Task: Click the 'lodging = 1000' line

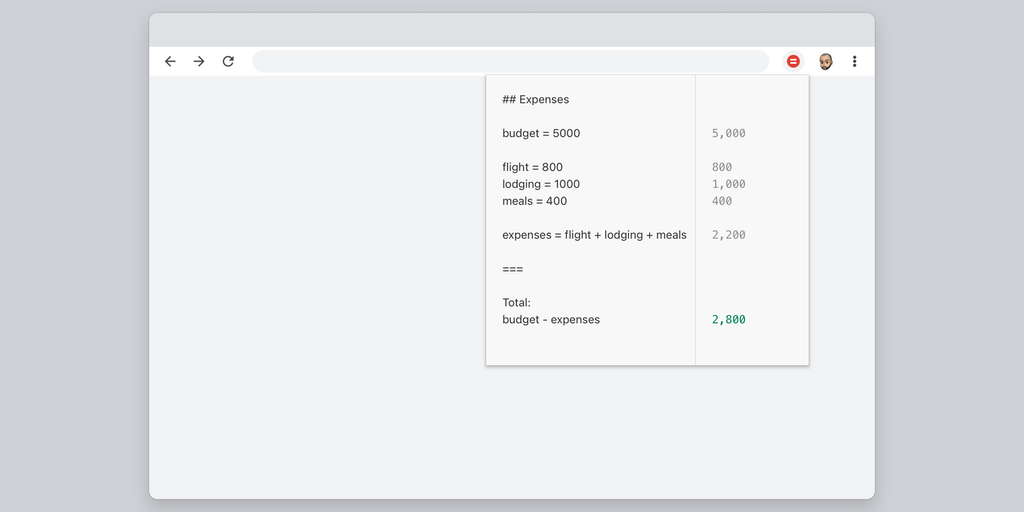Action: tap(541, 184)
